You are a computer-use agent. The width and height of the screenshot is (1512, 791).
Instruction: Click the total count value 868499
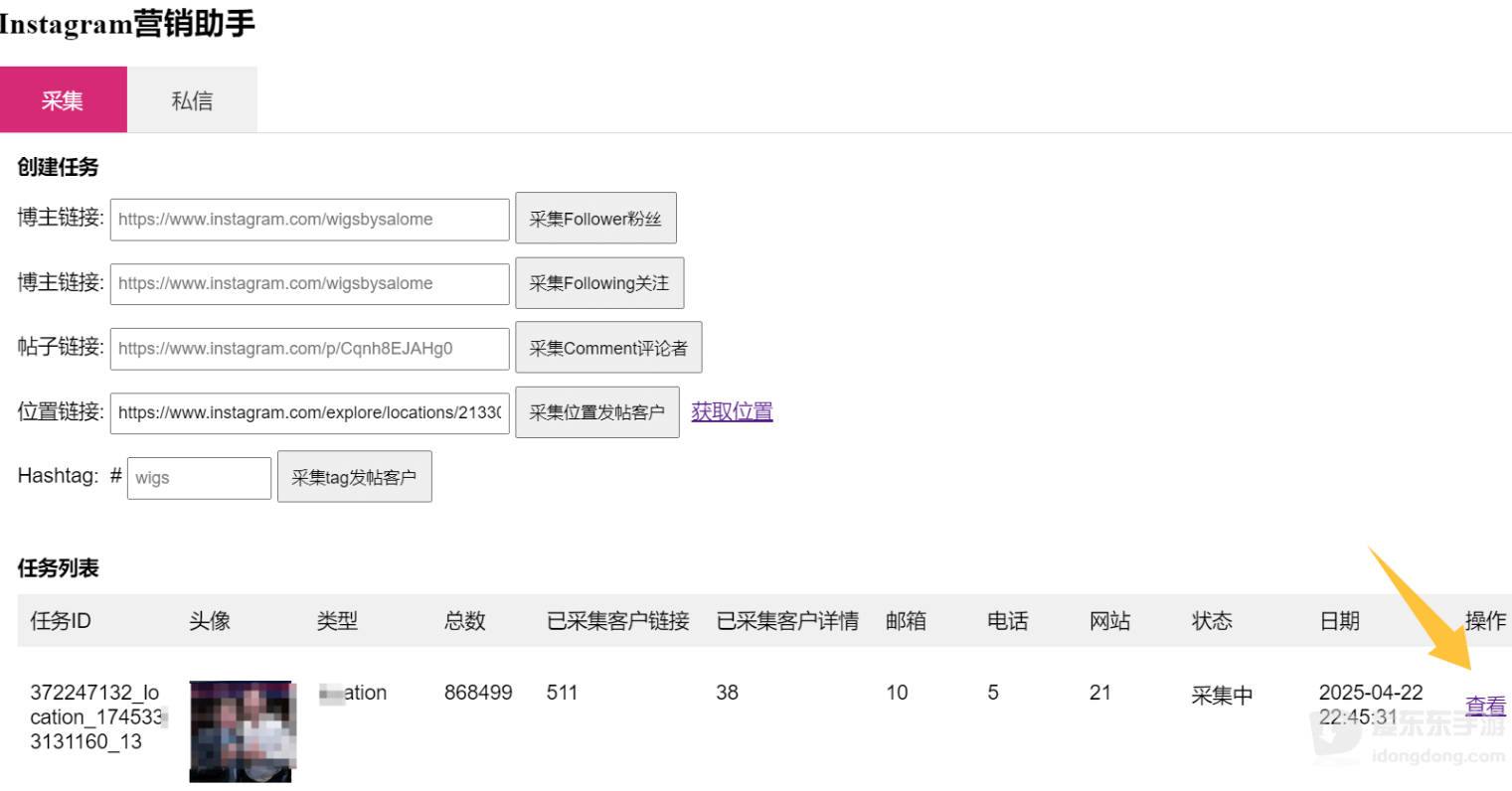478,693
